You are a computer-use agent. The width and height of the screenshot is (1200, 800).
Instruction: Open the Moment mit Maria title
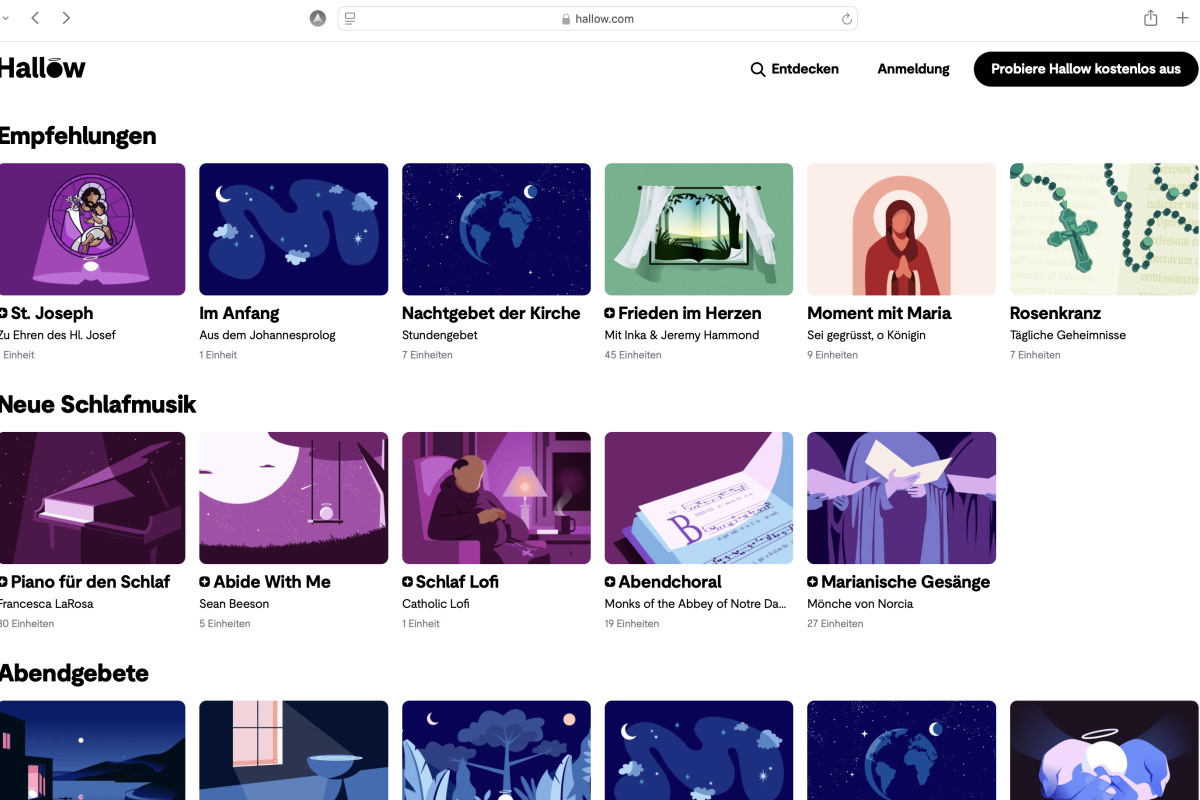click(x=879, y=313)
